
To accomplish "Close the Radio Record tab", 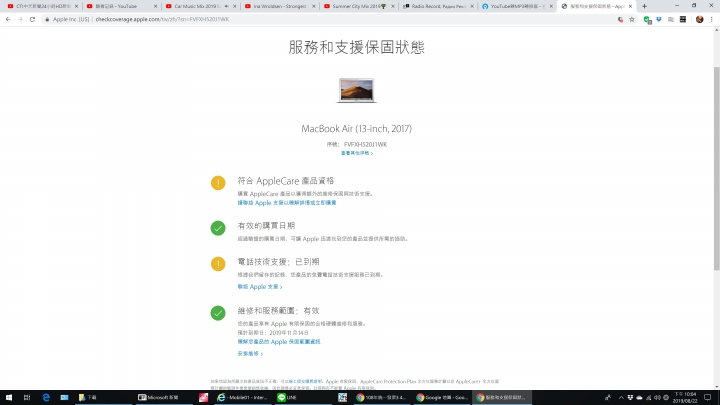I will click(472, 6).
